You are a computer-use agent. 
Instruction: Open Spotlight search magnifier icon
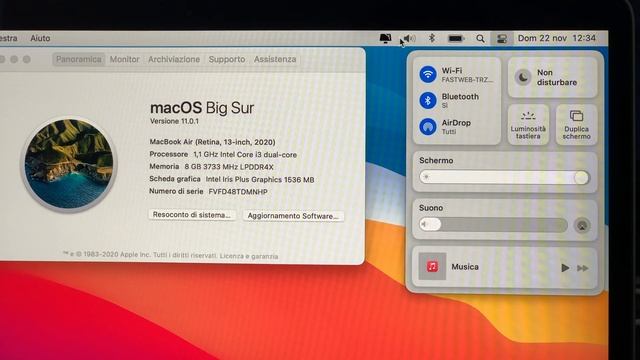coord(480,38)
